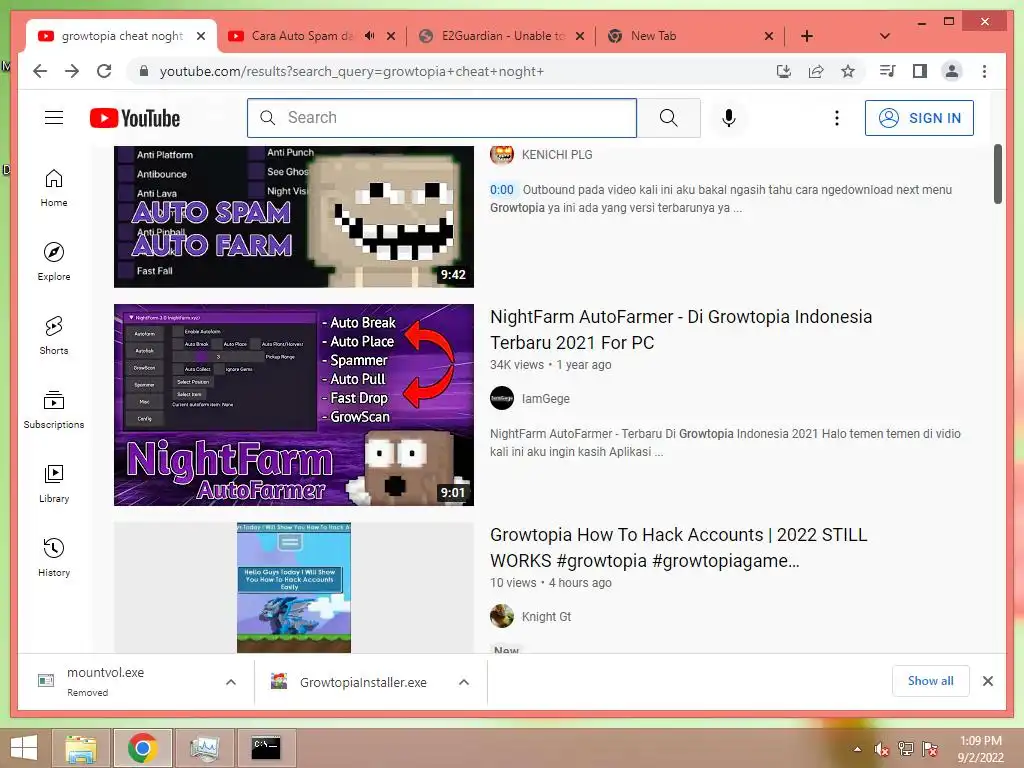Open Explore in sidebar

click(x=54, y=262)
